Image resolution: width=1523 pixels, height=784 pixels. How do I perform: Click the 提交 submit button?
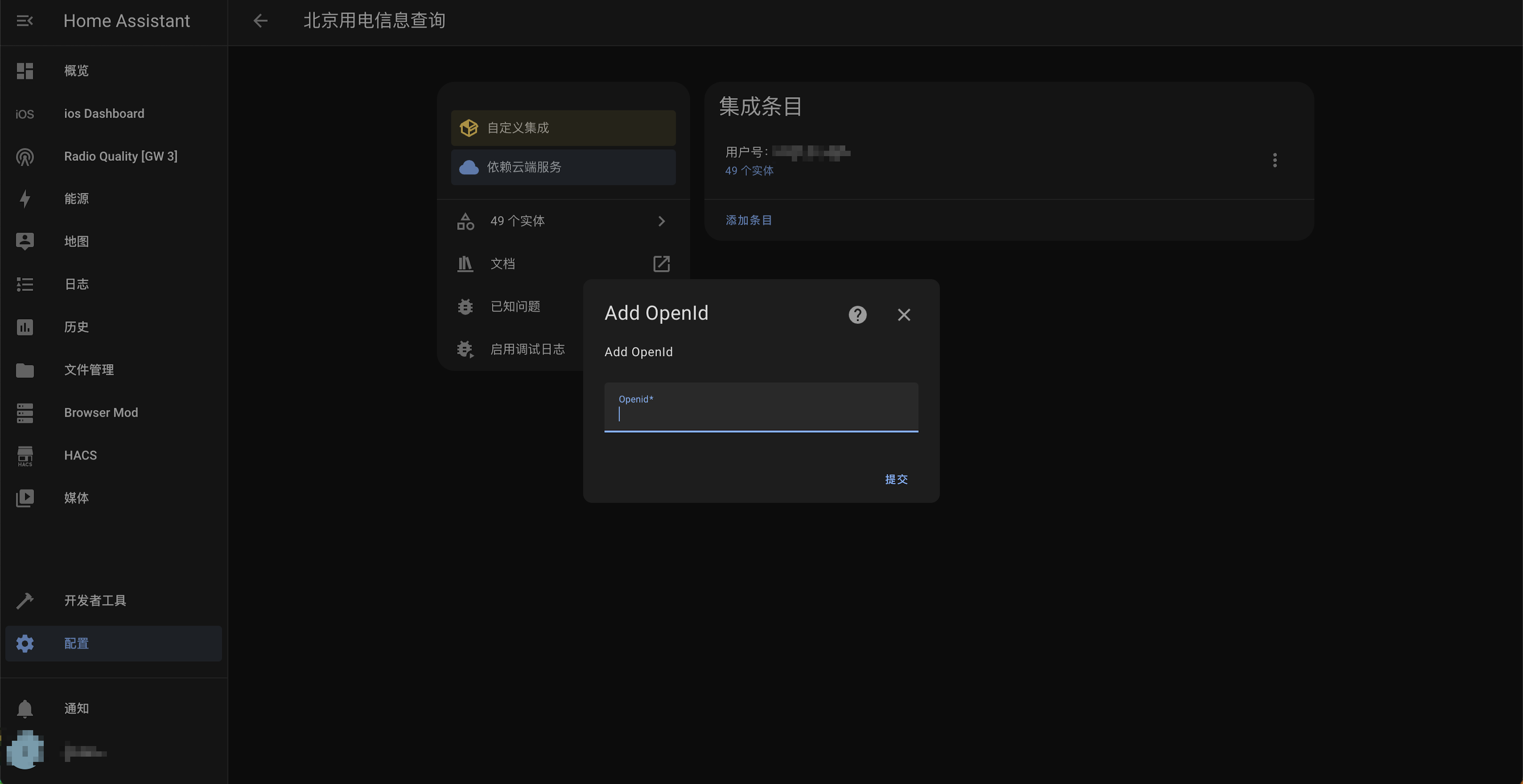pyautogui.click(x=896, y=479)
